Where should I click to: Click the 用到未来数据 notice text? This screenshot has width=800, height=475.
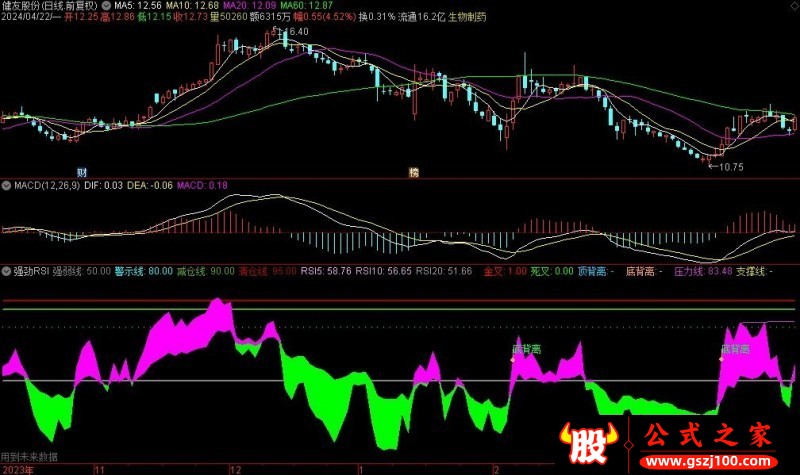coord(30,456)
